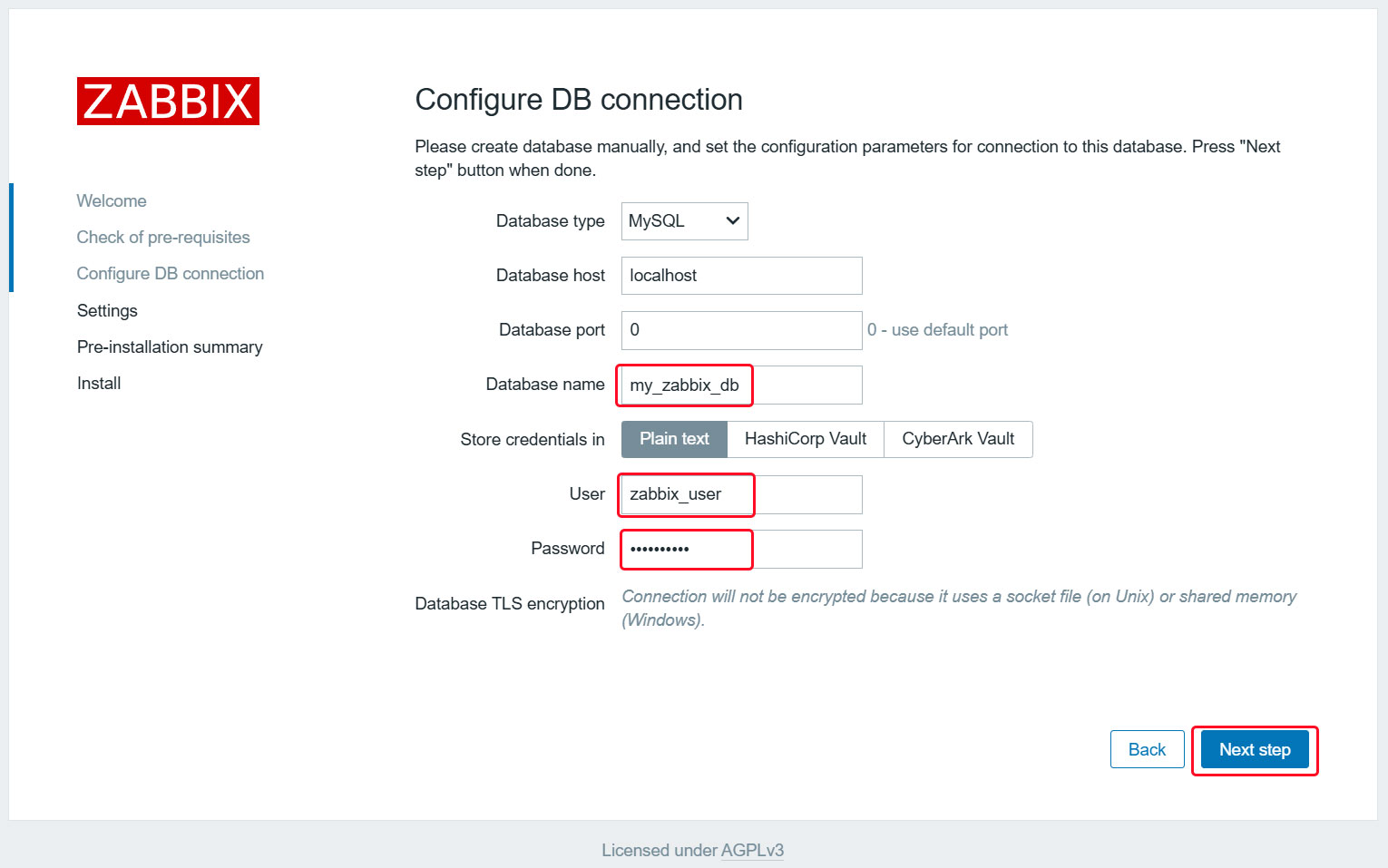The width and height of the screenshot is (1388, 868).
Task: Focus the Database port input
Action: click(x=741, y=330)
